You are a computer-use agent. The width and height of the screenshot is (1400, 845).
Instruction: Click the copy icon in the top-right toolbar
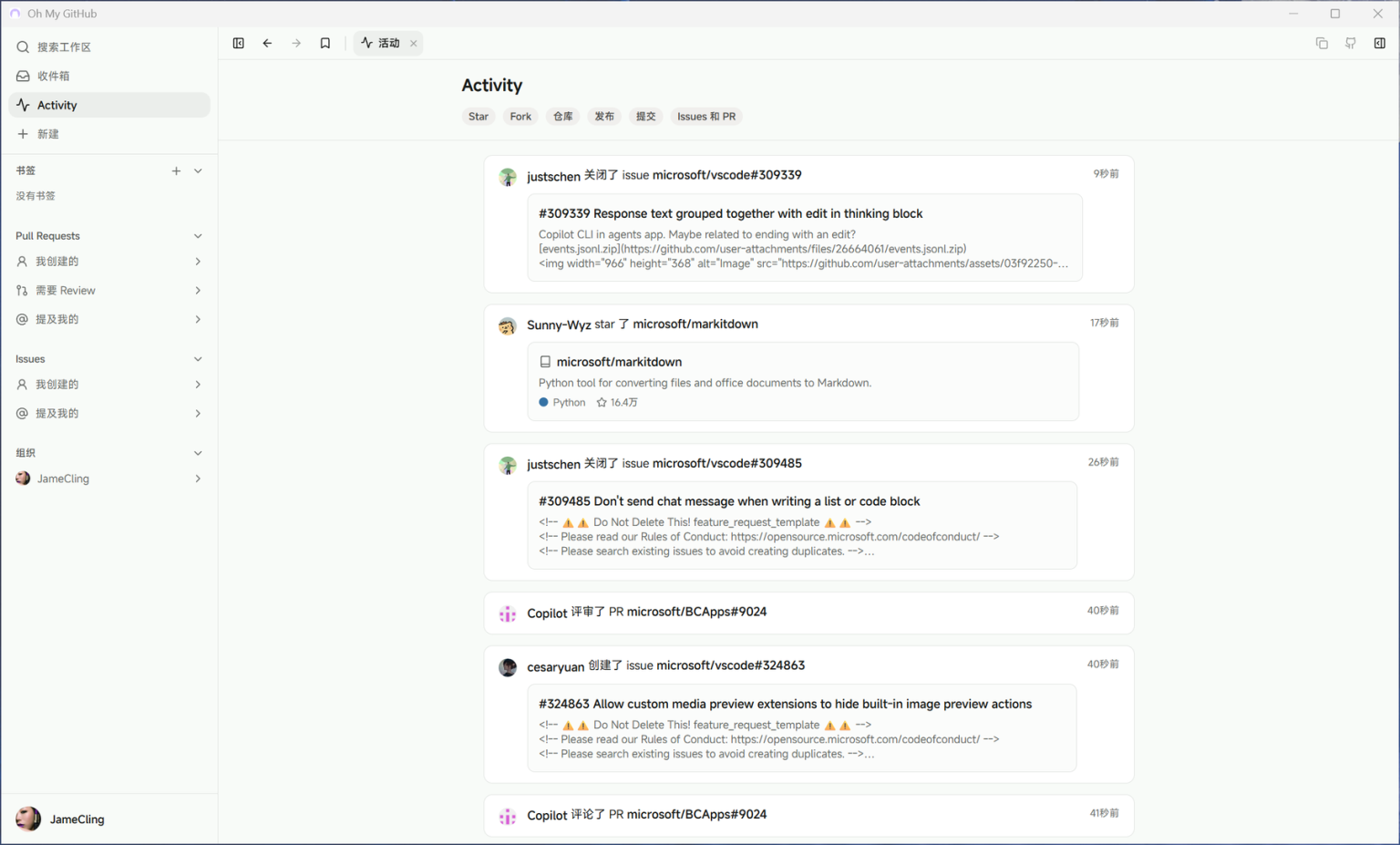point(1322,43)
